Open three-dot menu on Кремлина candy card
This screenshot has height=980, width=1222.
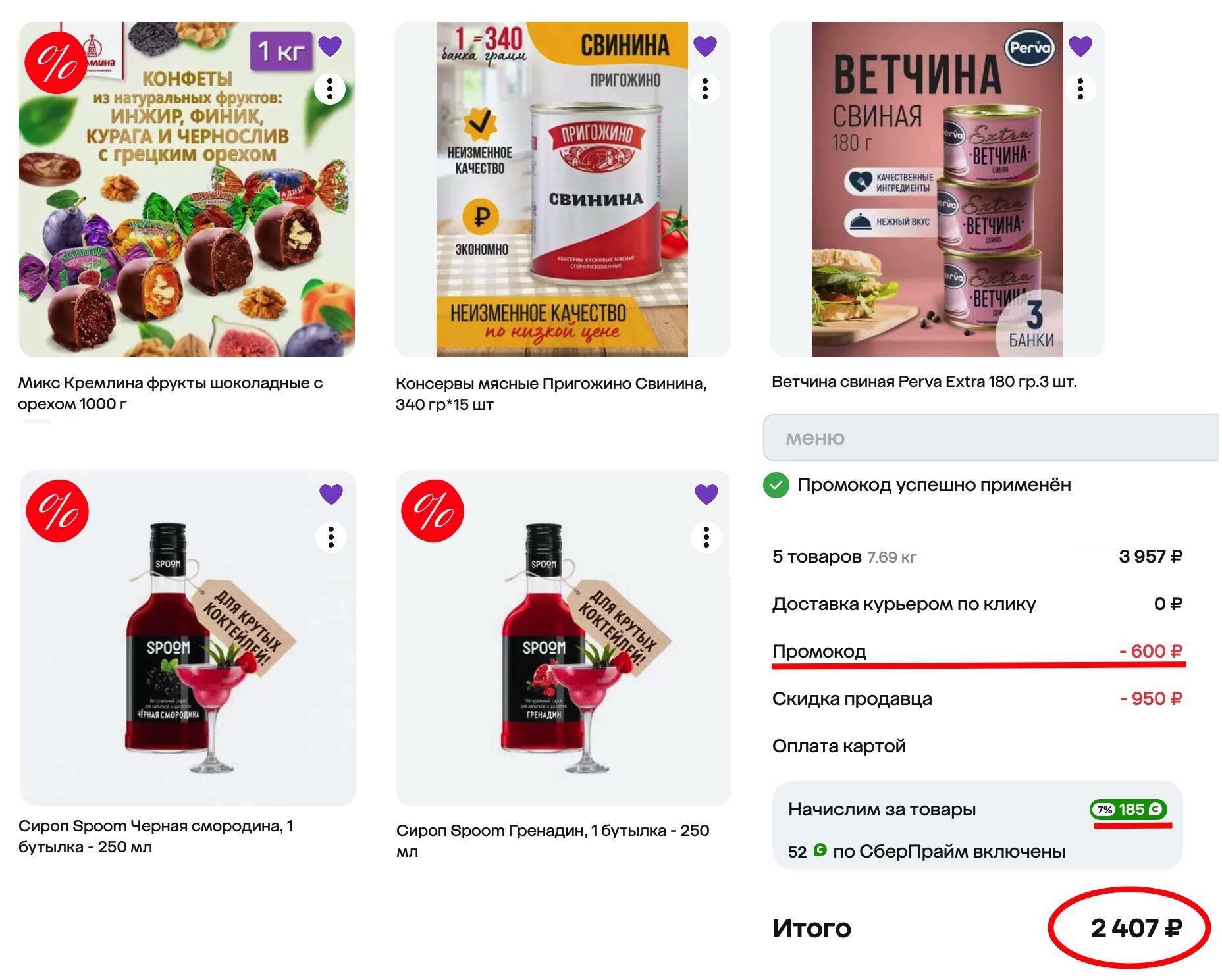click(330, 89)
